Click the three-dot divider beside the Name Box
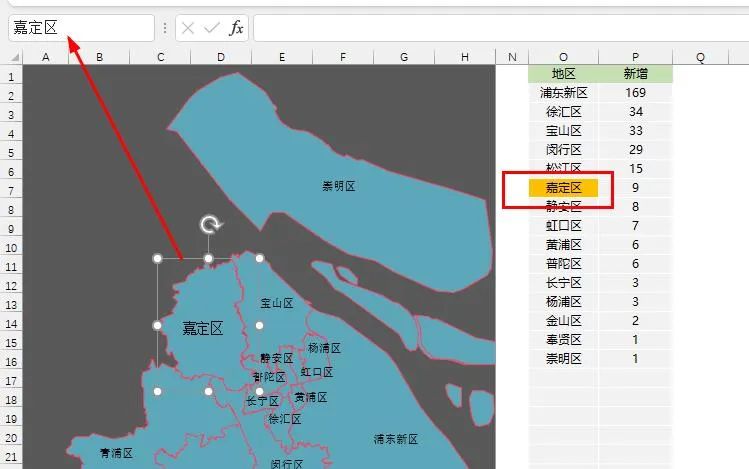This screenshot has height=469, width=749. pyautogui.click(x=165, y=28)
